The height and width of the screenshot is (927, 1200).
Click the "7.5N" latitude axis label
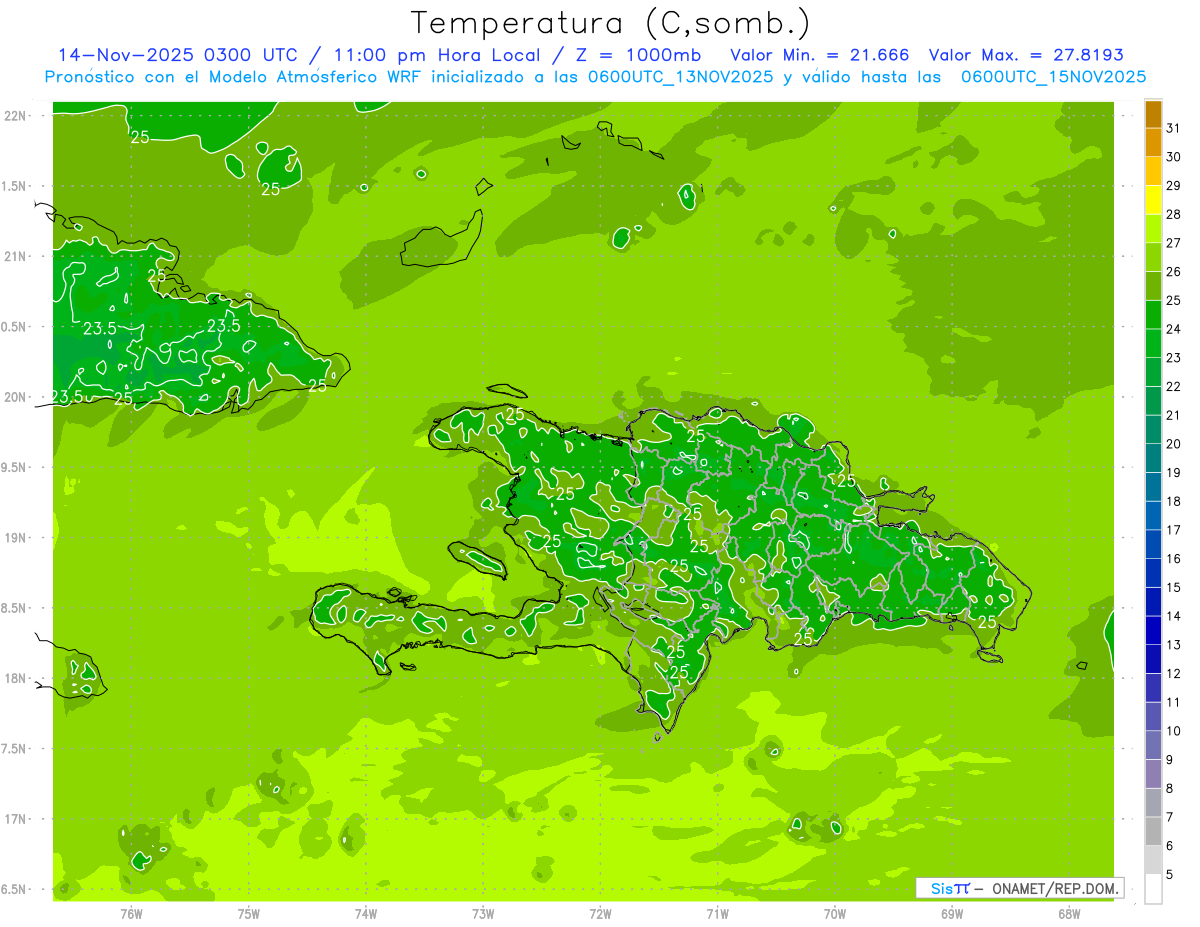(15, 748)
